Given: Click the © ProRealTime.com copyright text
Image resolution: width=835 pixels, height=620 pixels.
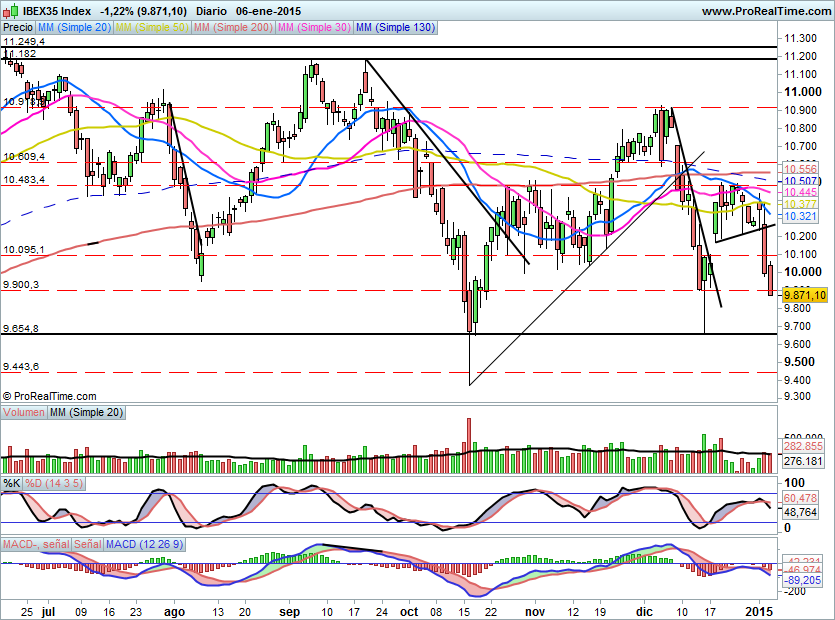Looking at the screenshot, I should 50,396.
